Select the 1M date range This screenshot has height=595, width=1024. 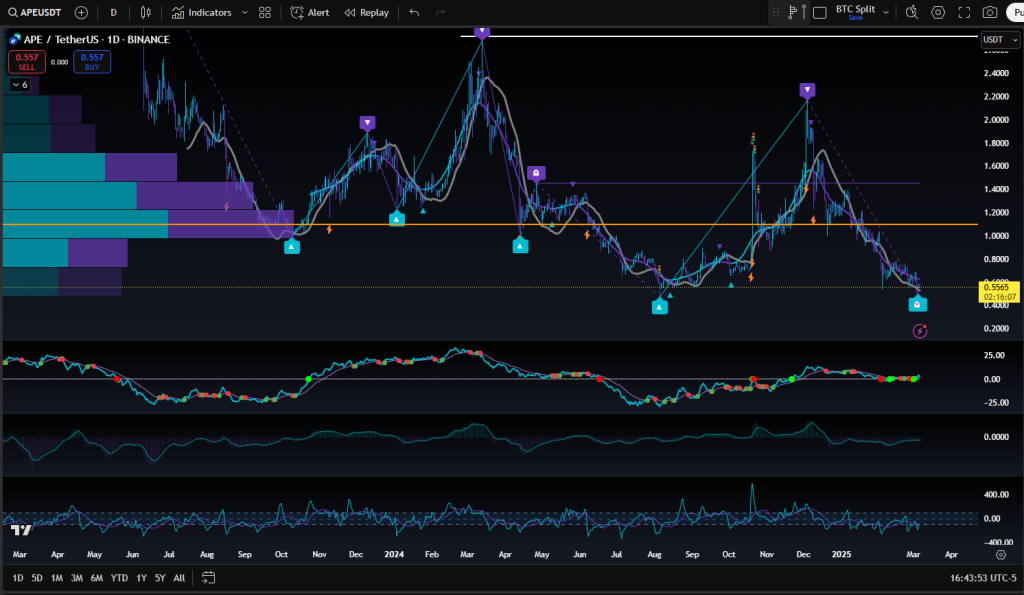click(57, 578)
